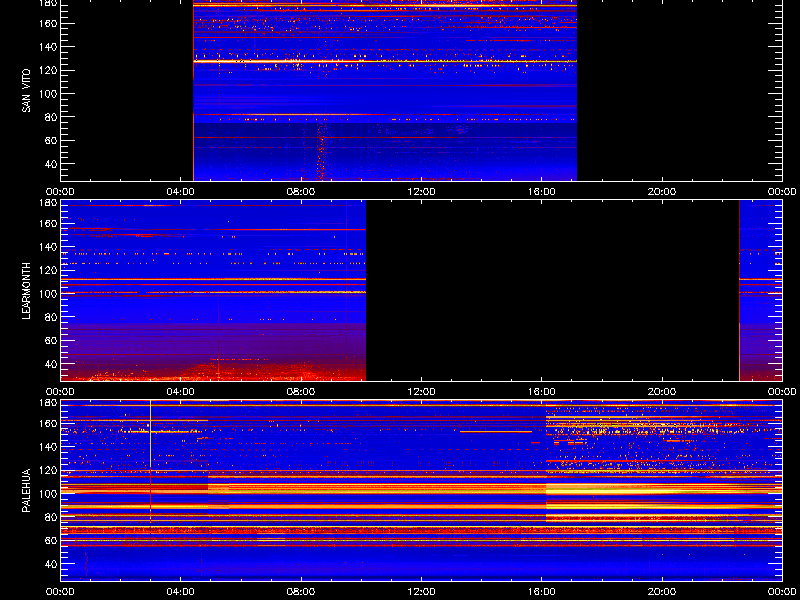Click the 20:00 time label under Learmonth panel
Screen dimensions: 800x600
point(662,392)
